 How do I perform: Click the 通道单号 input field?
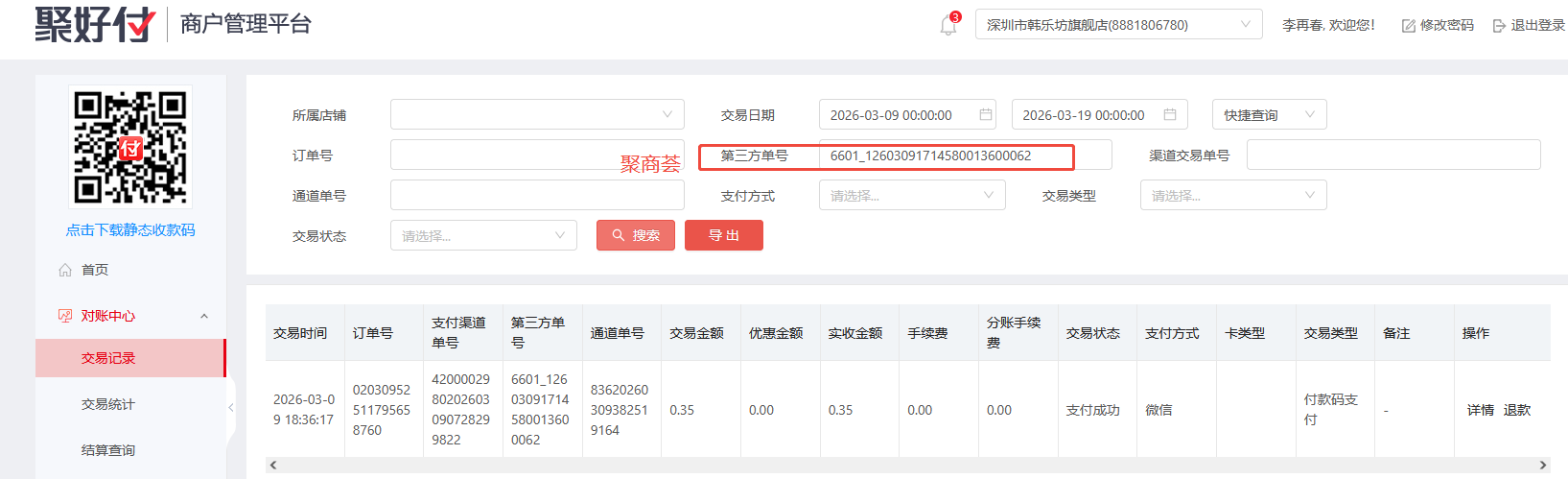(537, 195)
